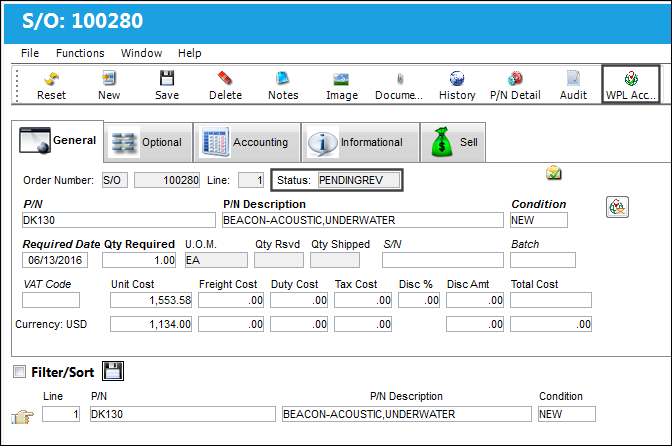Click the empty Total Cost field
The image size is (672, 446).
tap(551, 300)
